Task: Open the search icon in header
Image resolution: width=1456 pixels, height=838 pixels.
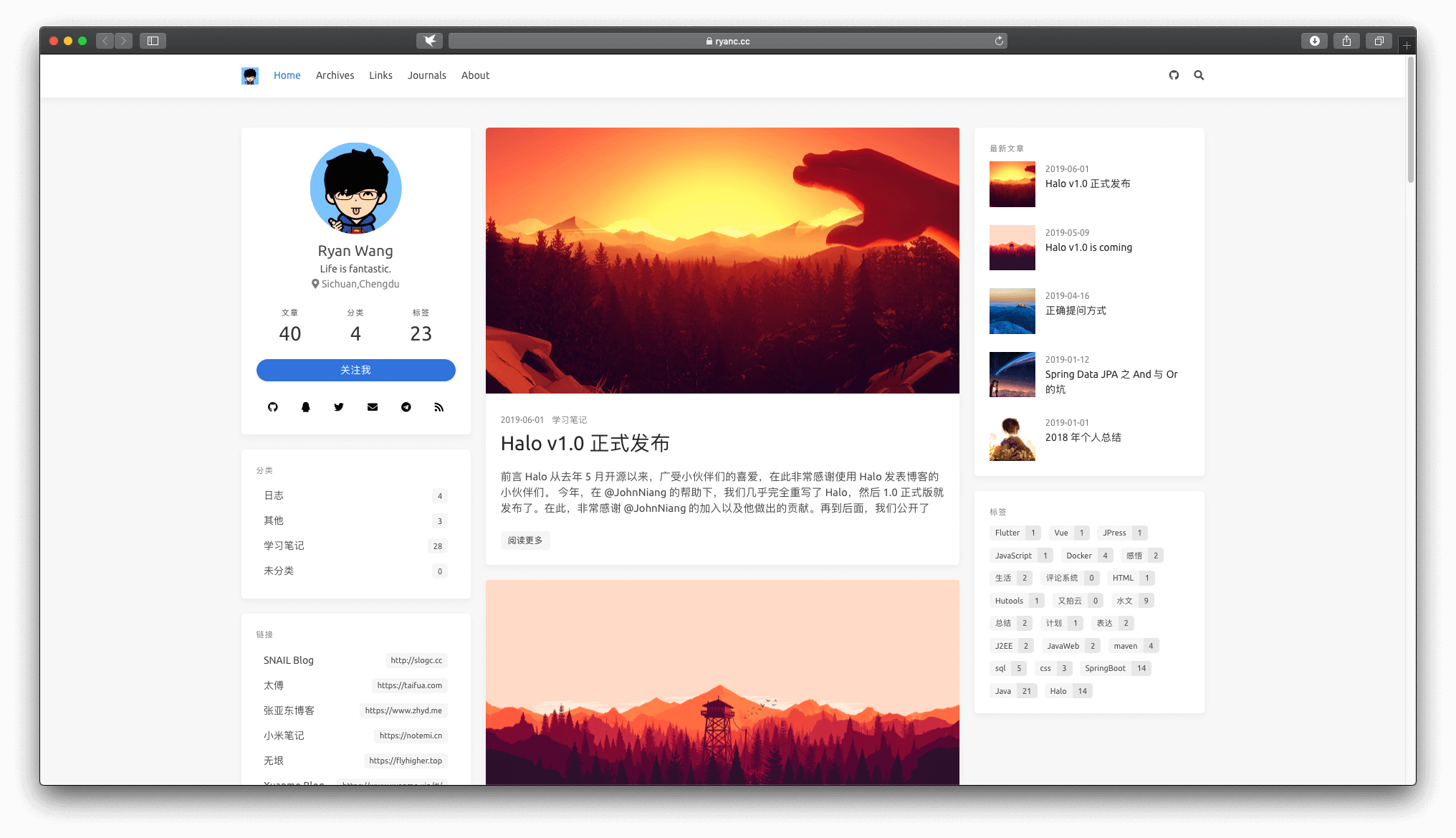Action: pyautogui.click(x=1199, y=75)
